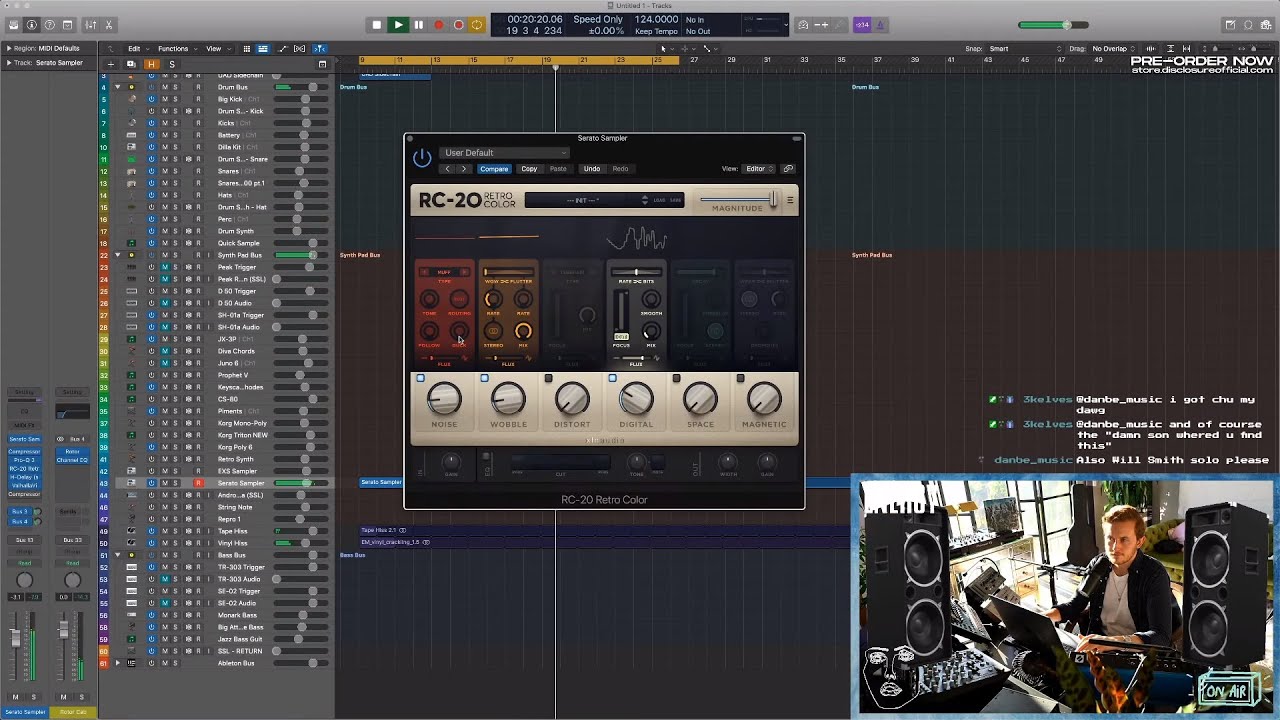Click the Pause button in the transport
The image size is (1280, 720).
[x=418, y=25]
